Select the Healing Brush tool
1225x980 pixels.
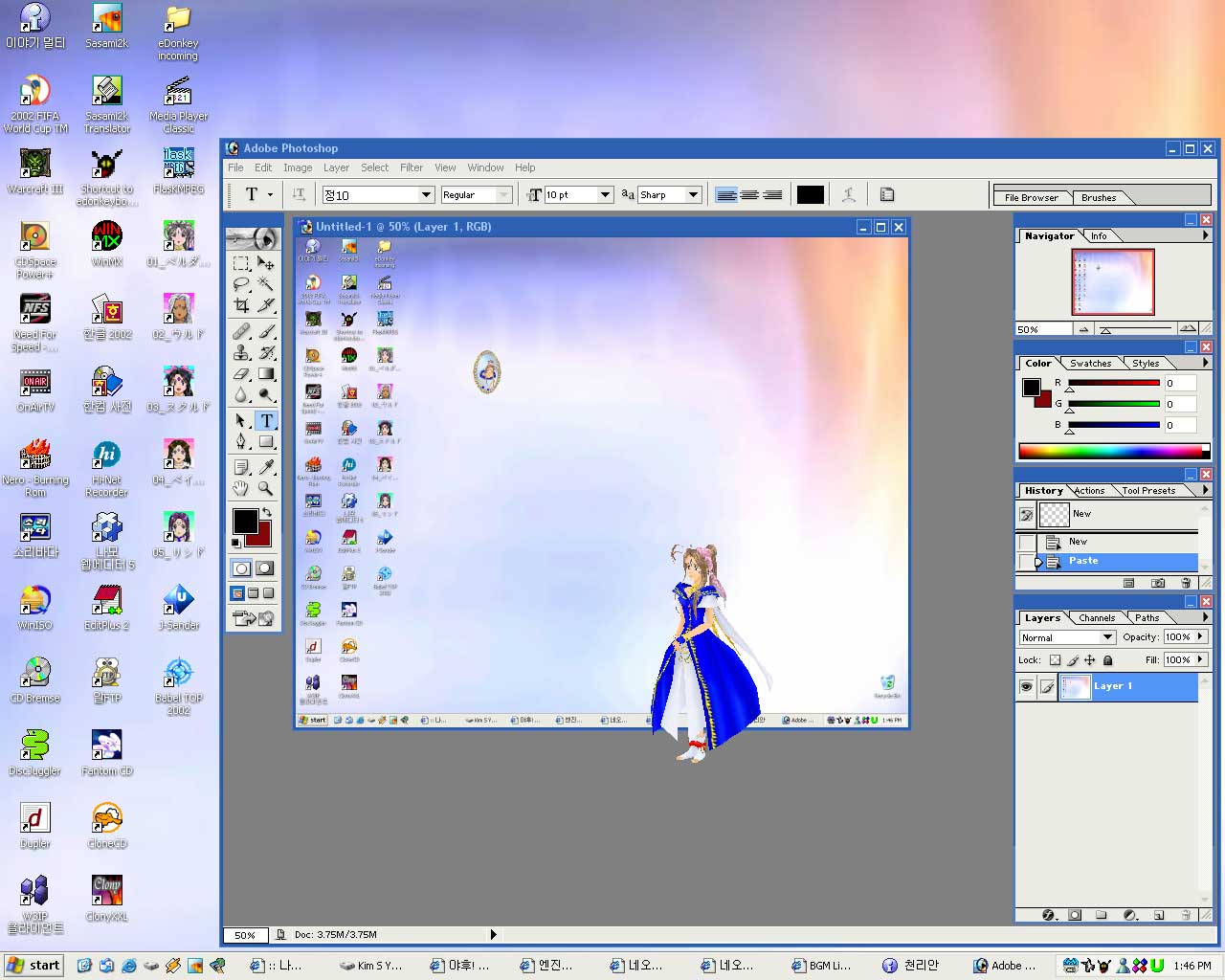241,331
